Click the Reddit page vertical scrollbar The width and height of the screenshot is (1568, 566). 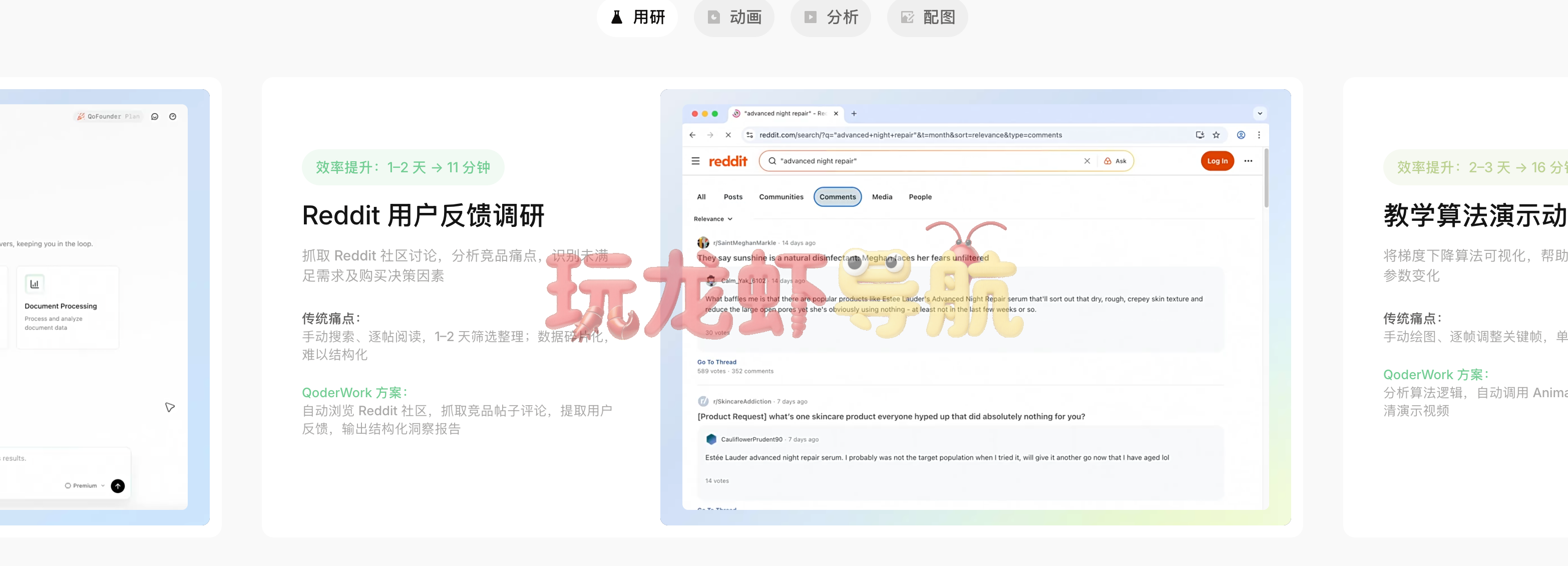1266,178
